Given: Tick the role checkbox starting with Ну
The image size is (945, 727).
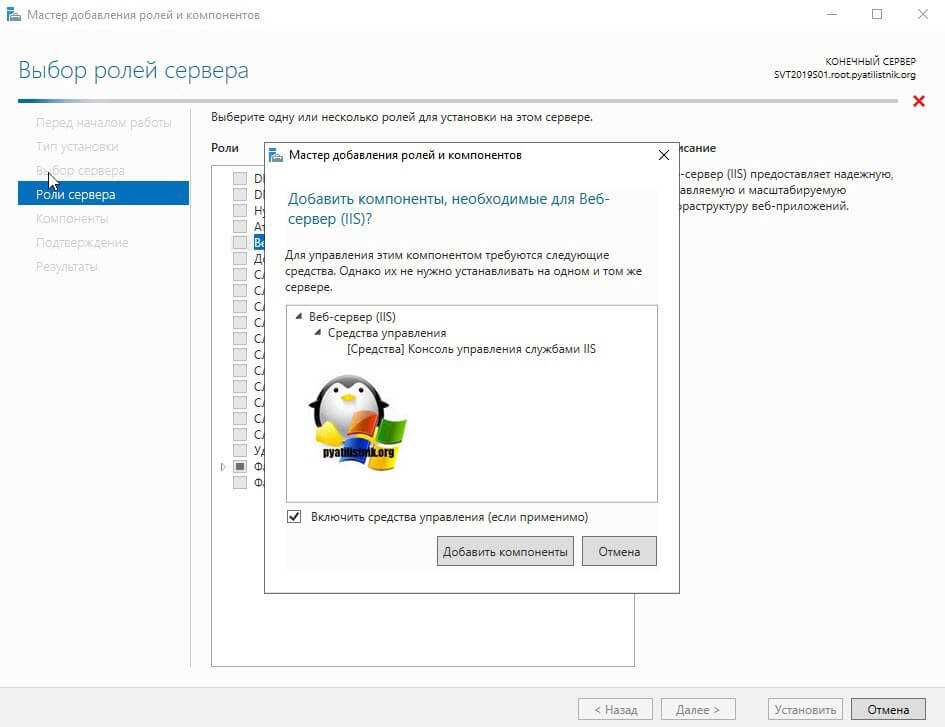Looking at the screenshot, I should tap(240, 210).
